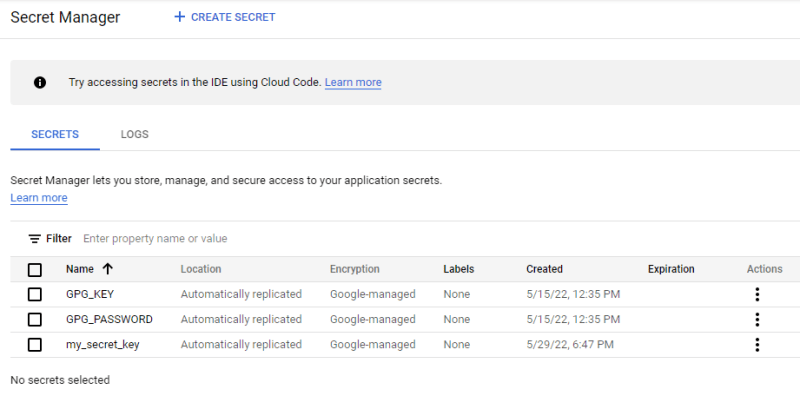
Task: Switch to the SECRETS tab
Action: [x=55, y=134]
